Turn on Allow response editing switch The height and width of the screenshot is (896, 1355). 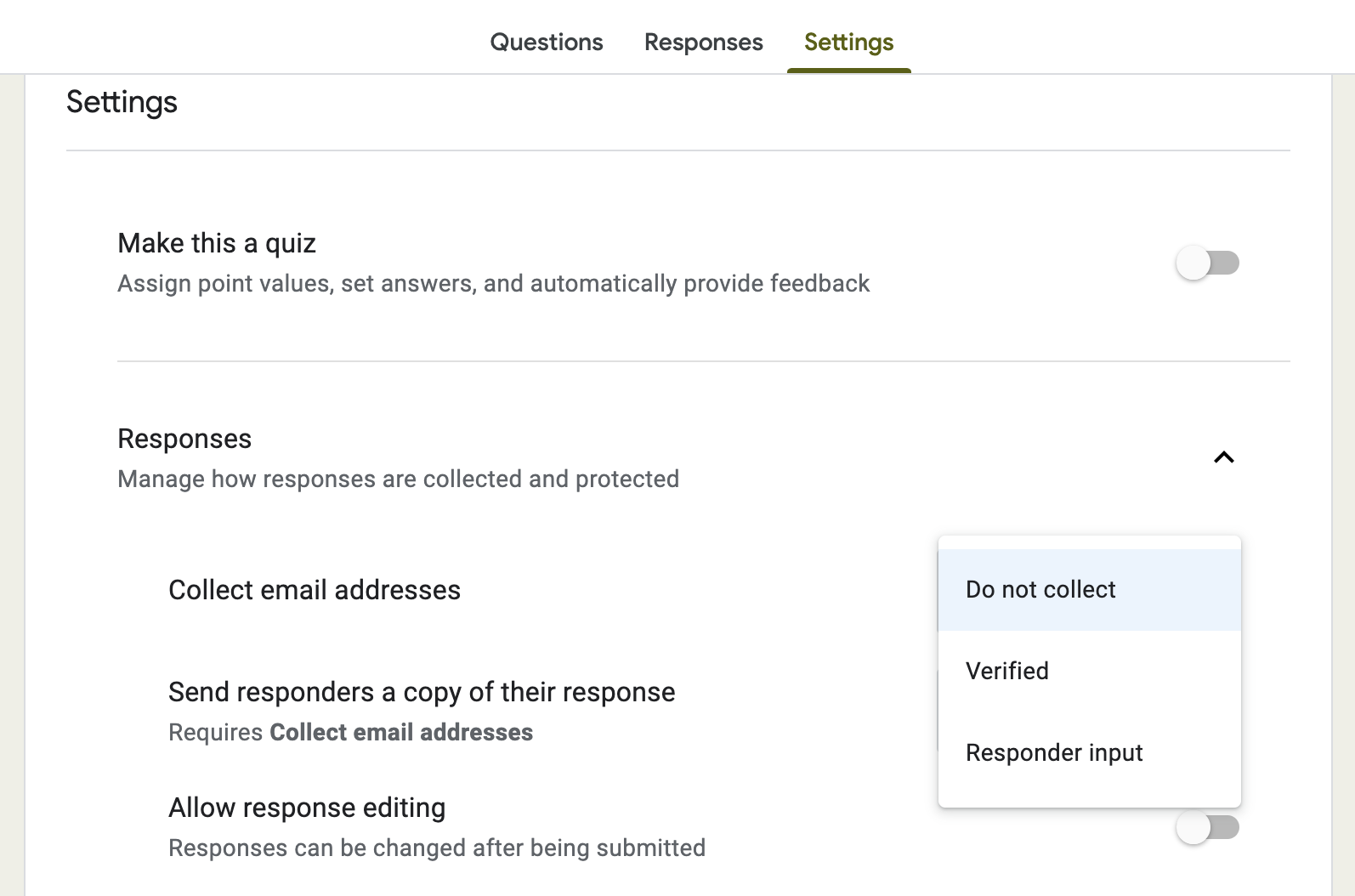[1206, 827]
